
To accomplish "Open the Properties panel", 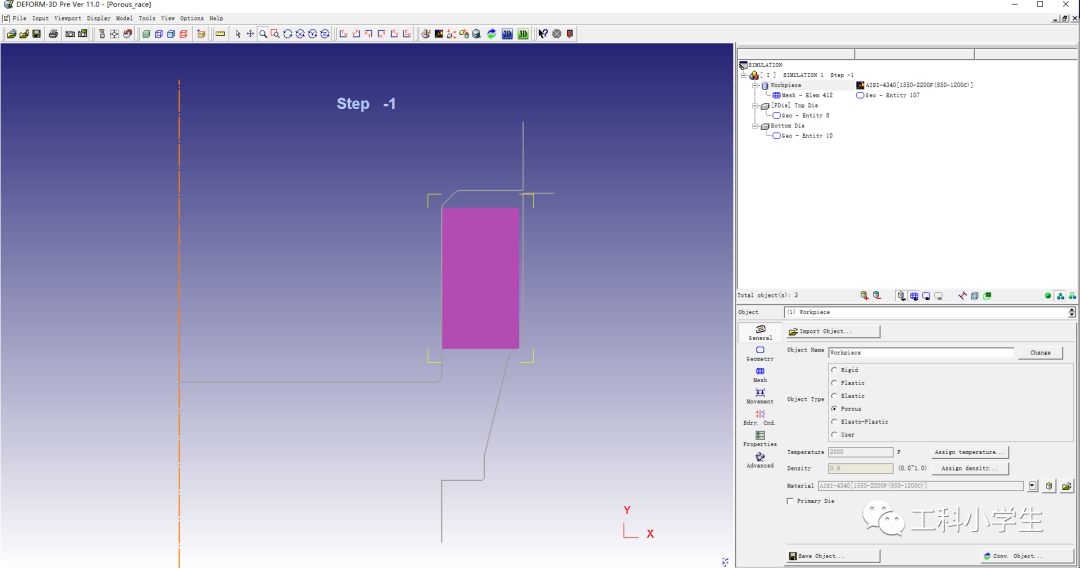I will pos(760,439).
